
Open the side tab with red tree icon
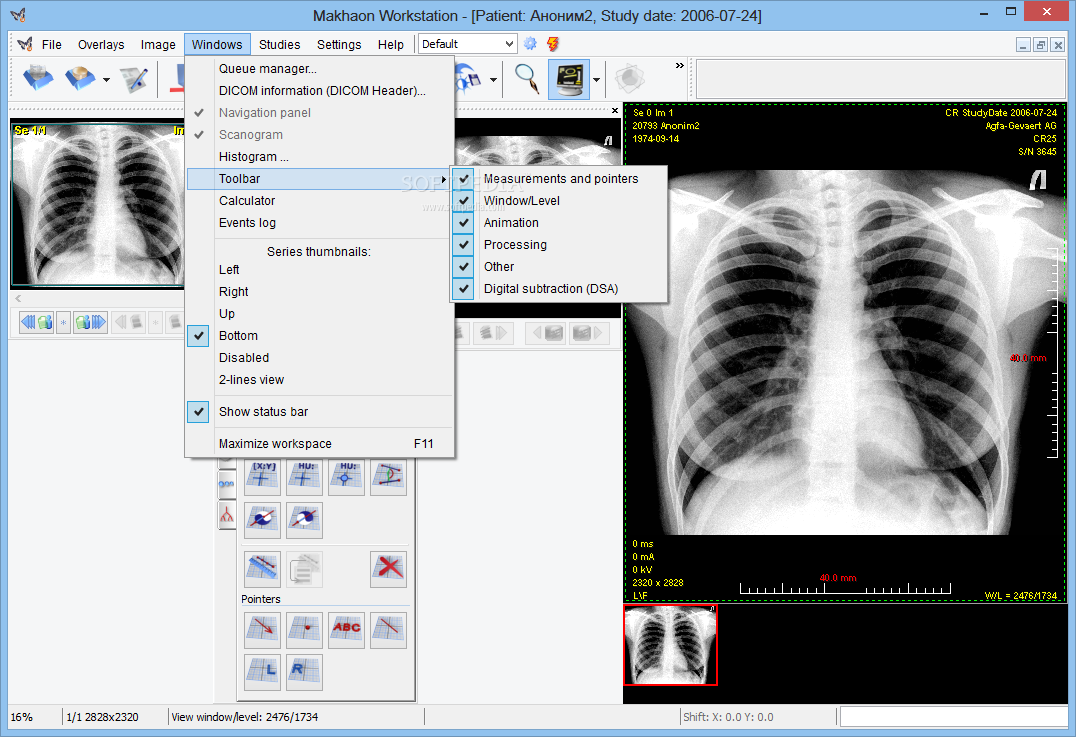(226, 515)
